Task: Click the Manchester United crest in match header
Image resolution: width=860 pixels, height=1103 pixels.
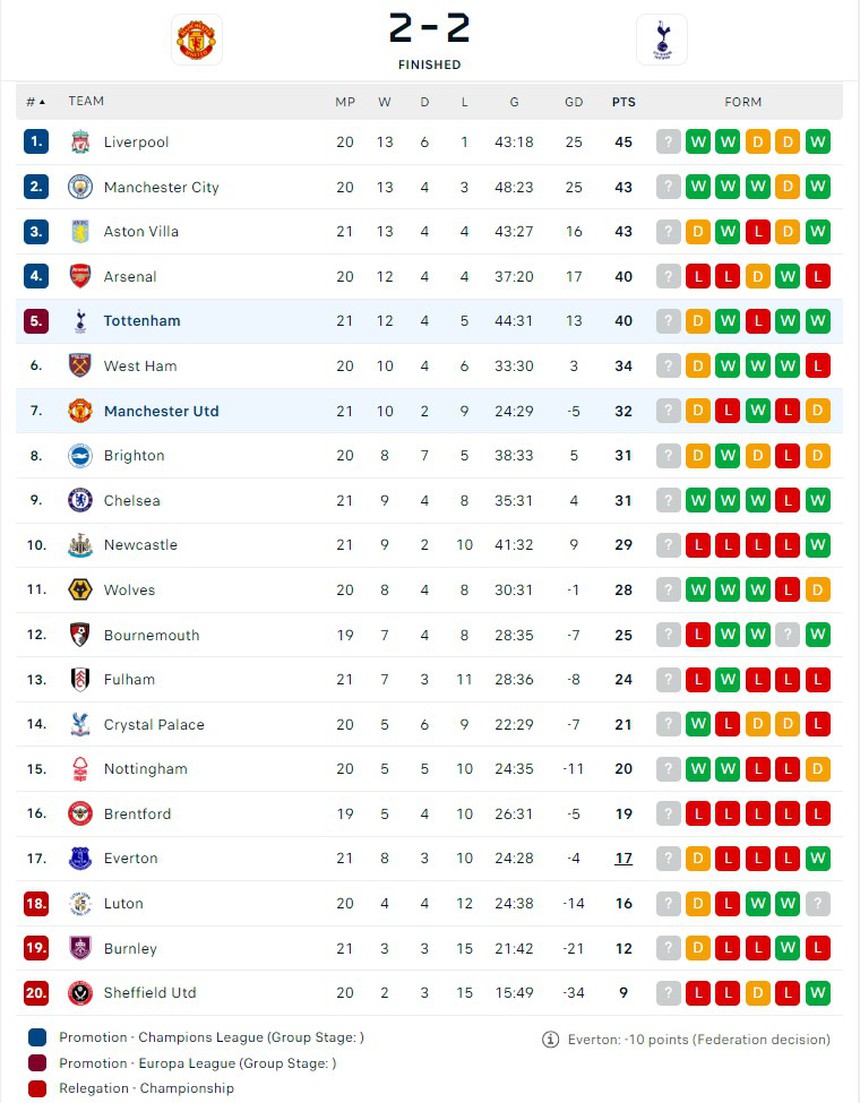Action: (x=196, y=40)
